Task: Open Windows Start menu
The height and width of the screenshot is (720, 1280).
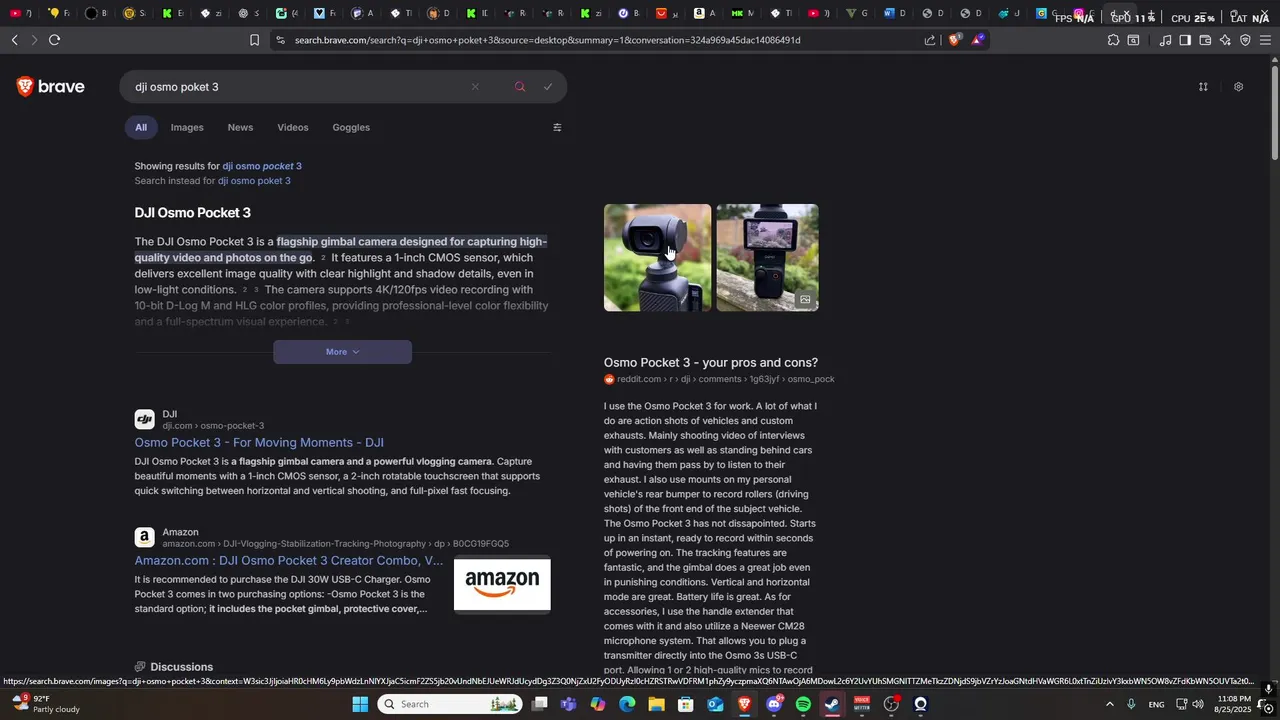Action: [360, 704]
